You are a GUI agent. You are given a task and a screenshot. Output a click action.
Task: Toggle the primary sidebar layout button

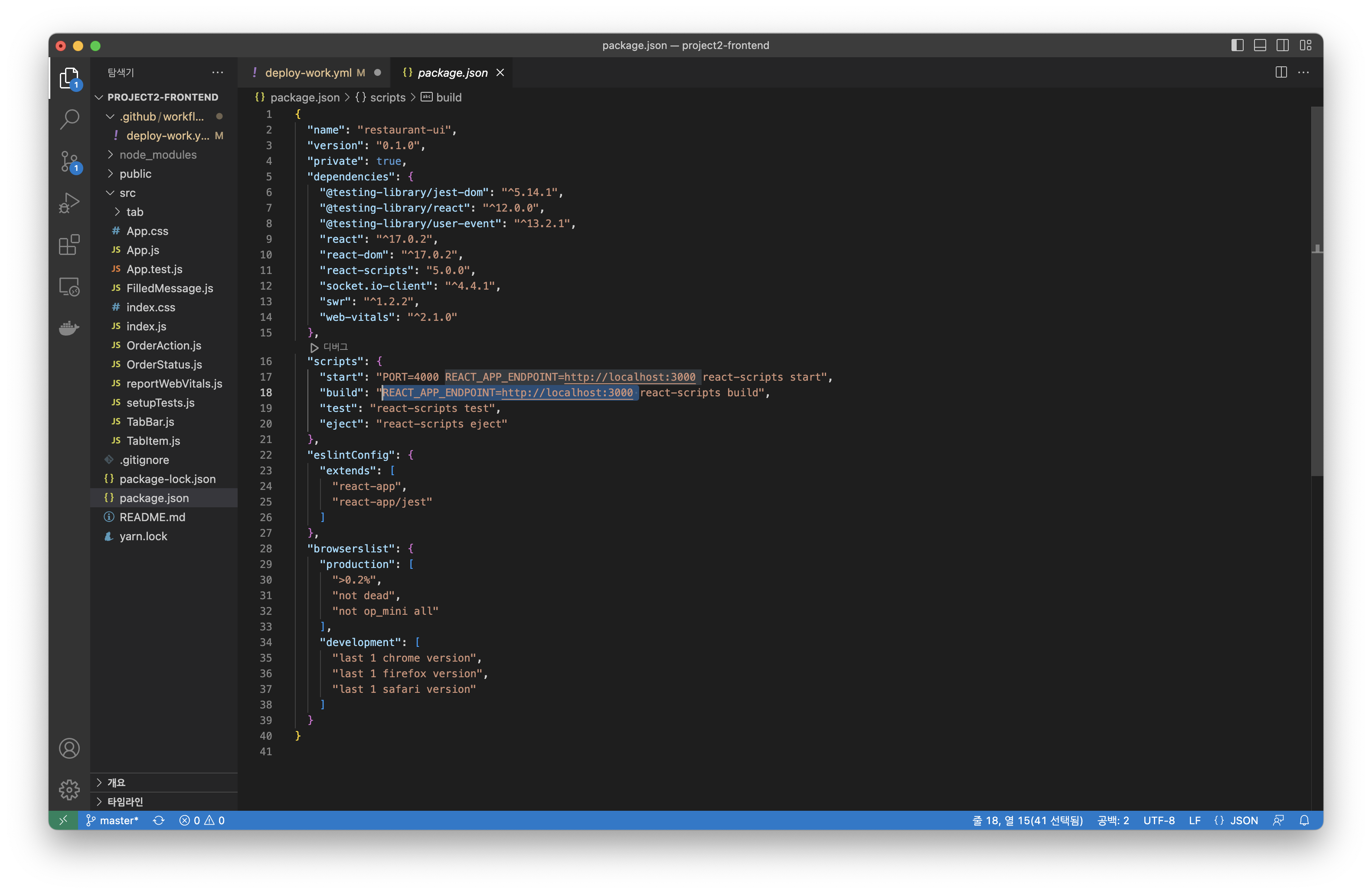(1237, 45)
